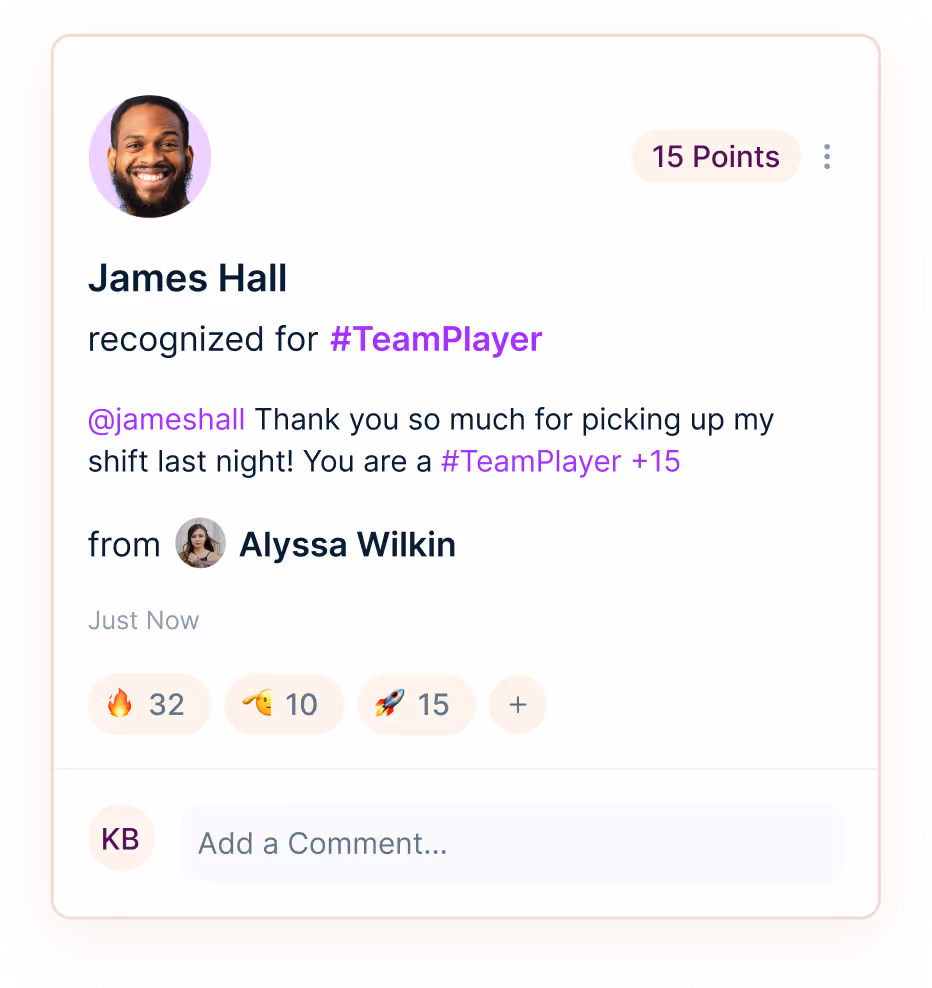
Task: Open the #TeamPlayer hashtag in heading
Action: (x=436, y=340)
